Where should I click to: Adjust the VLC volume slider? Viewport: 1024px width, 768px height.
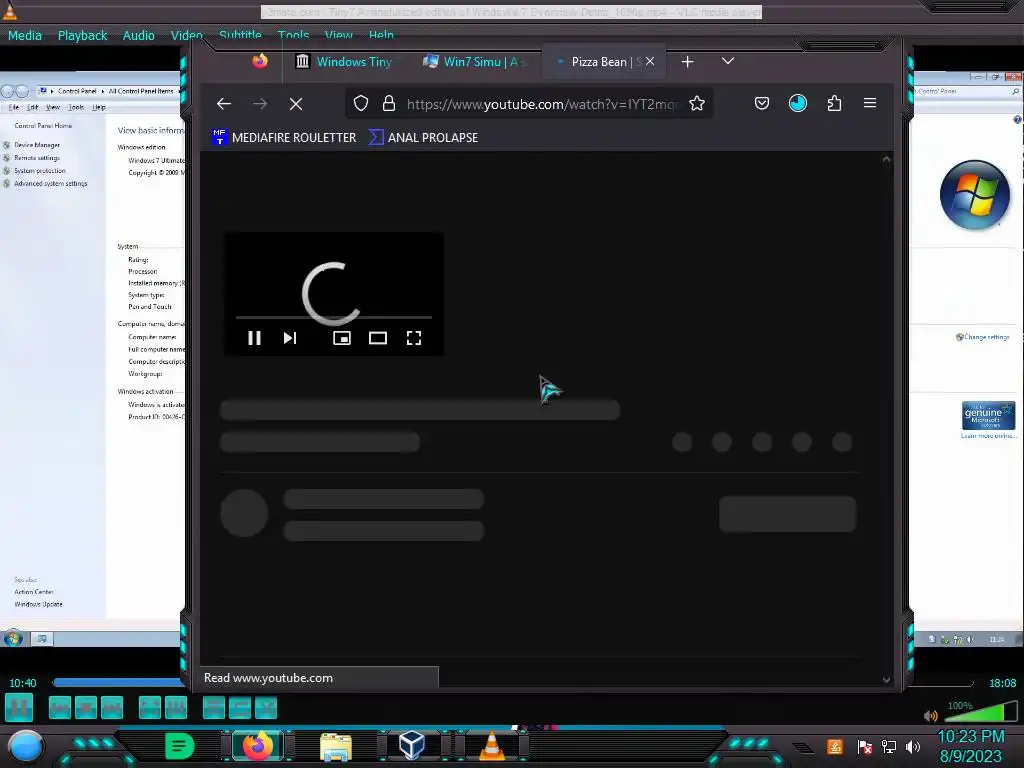click(x=980, y=712)
